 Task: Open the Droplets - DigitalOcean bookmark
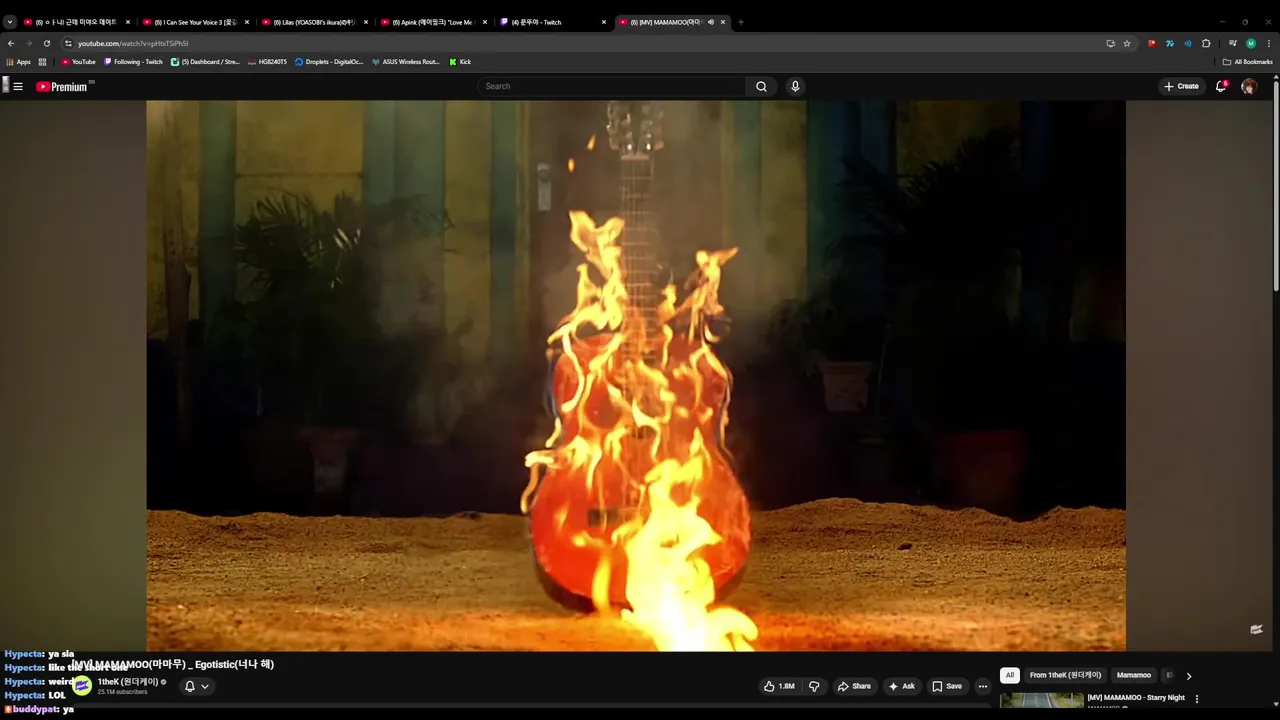[329, 62]
